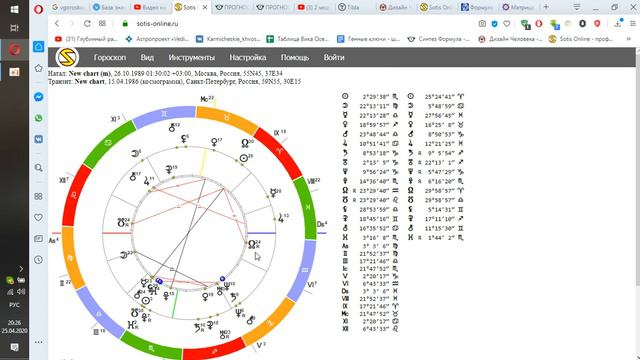Image resolution: width=640 pixels, height=360 pixels.
Task: Go back with the browser back arrow
Action: pyautogui.click(x=57, y=24)
